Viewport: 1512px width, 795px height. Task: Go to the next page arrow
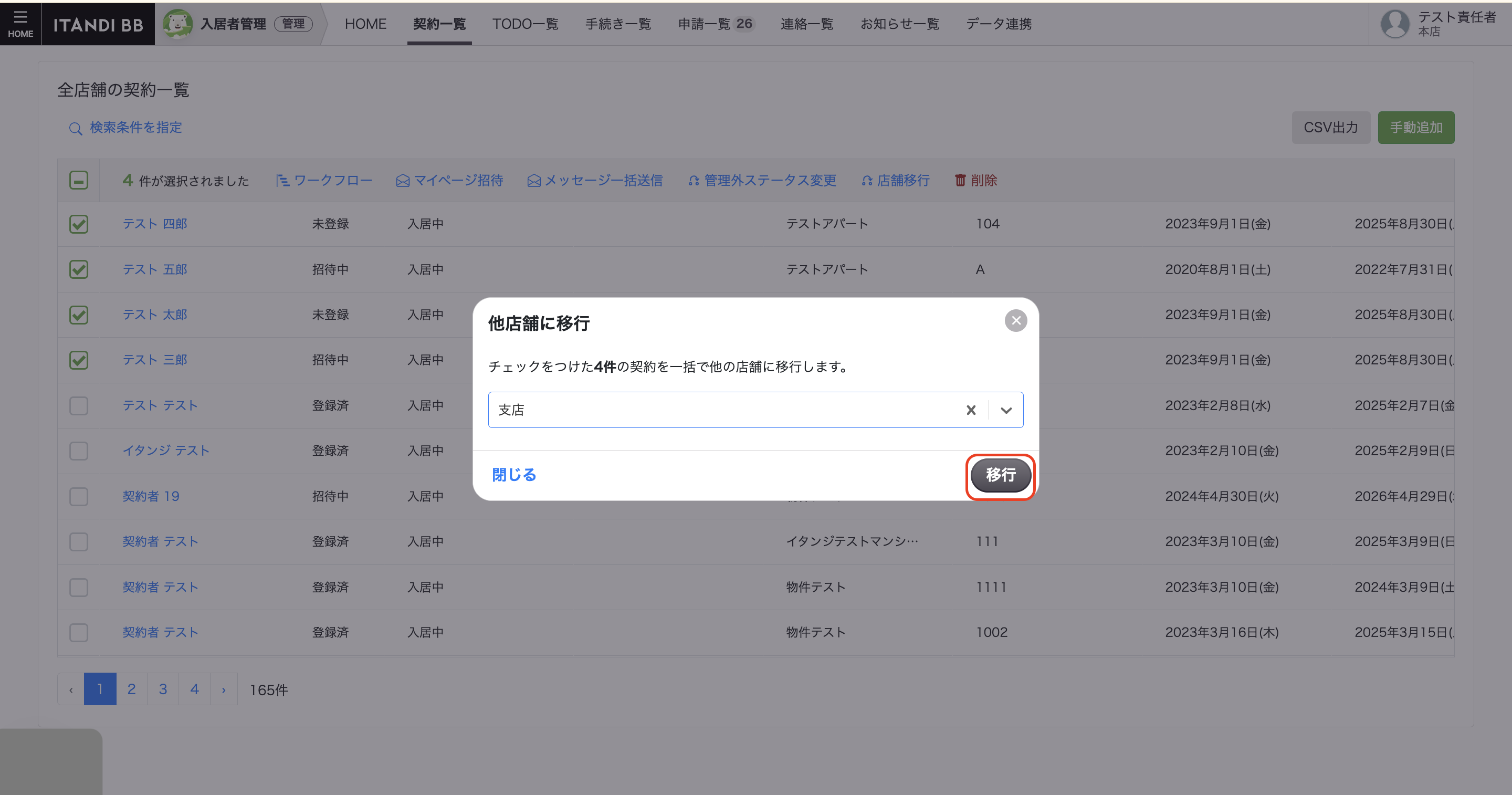(x=224, y=689)
